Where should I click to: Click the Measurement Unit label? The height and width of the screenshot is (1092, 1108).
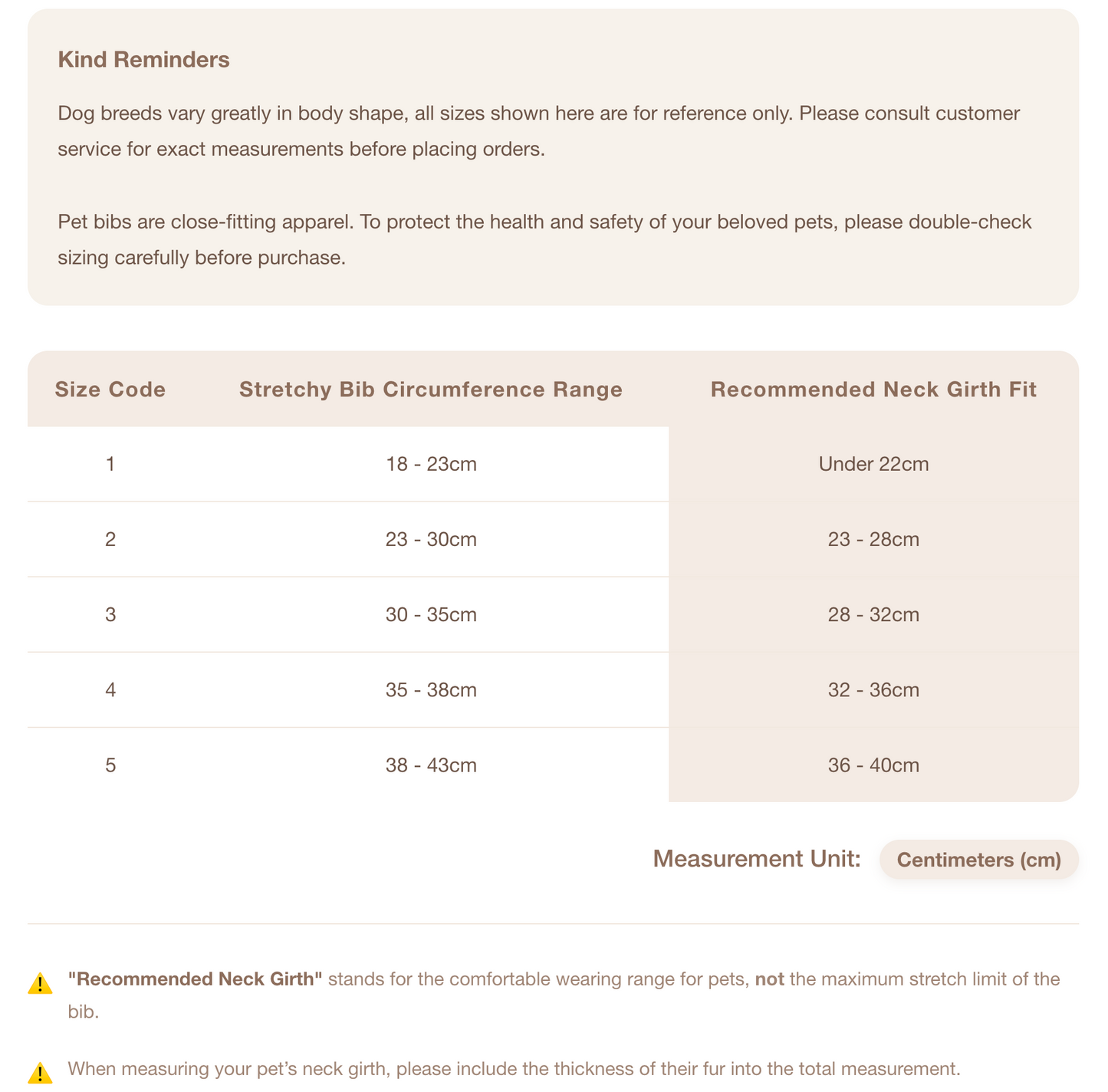(757, 859)
